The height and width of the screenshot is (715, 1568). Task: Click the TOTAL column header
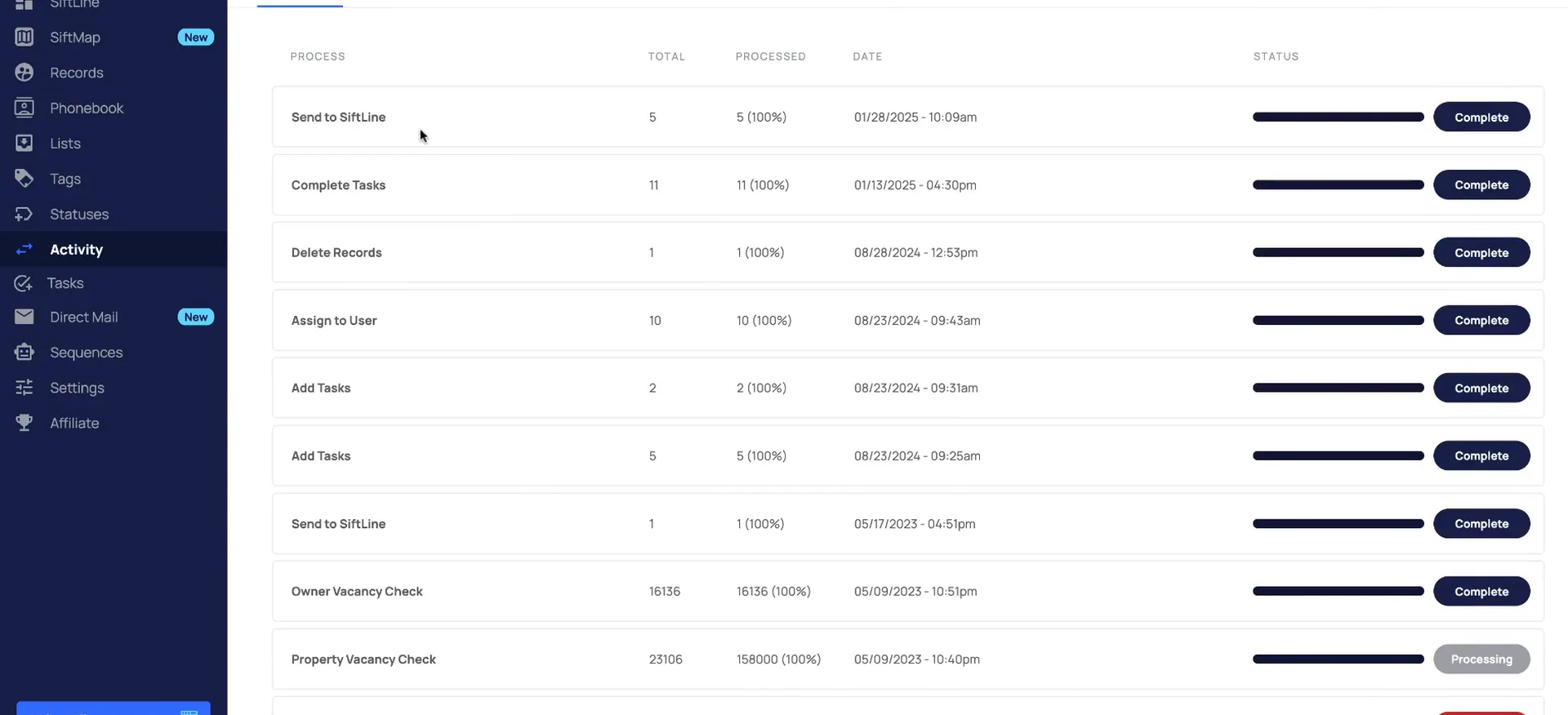pyautogui.click(x=666, y=56)
